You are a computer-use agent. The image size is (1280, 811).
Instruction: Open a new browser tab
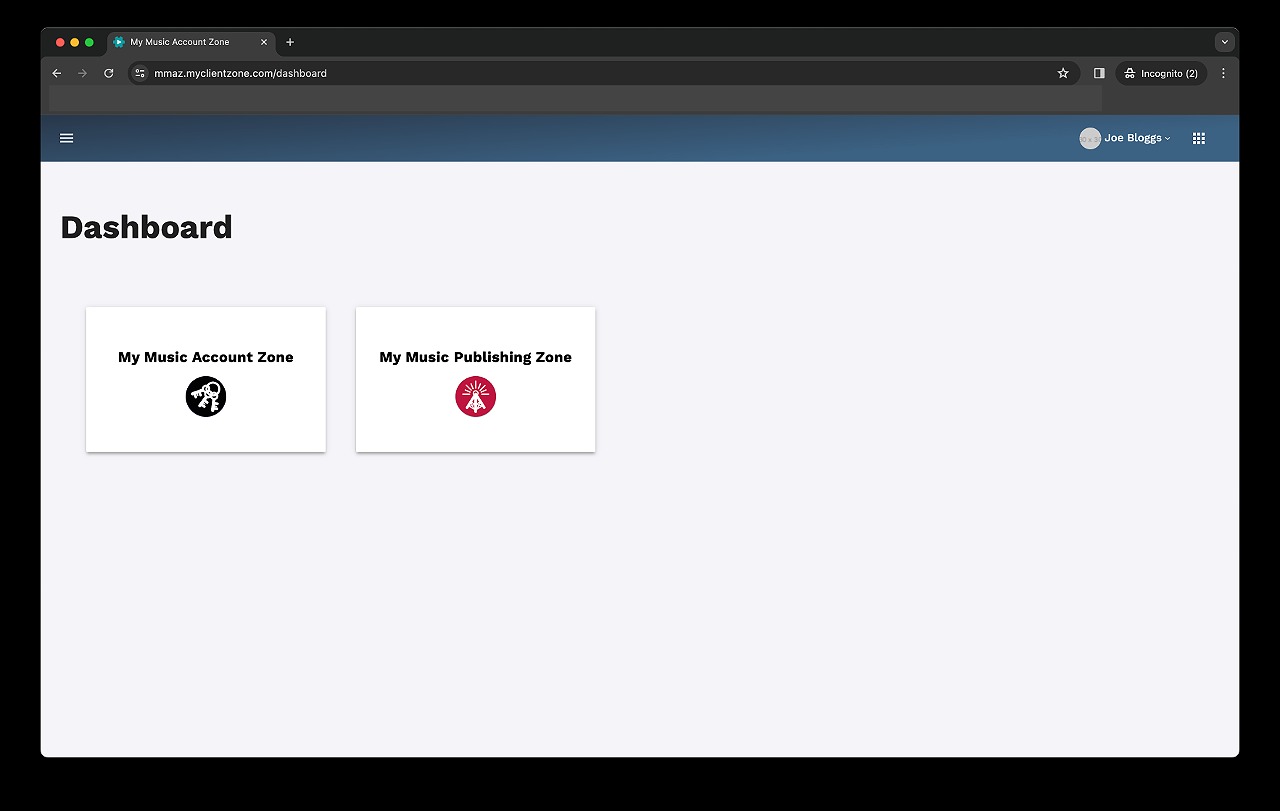pyautogui.click(x=290, y=42)
